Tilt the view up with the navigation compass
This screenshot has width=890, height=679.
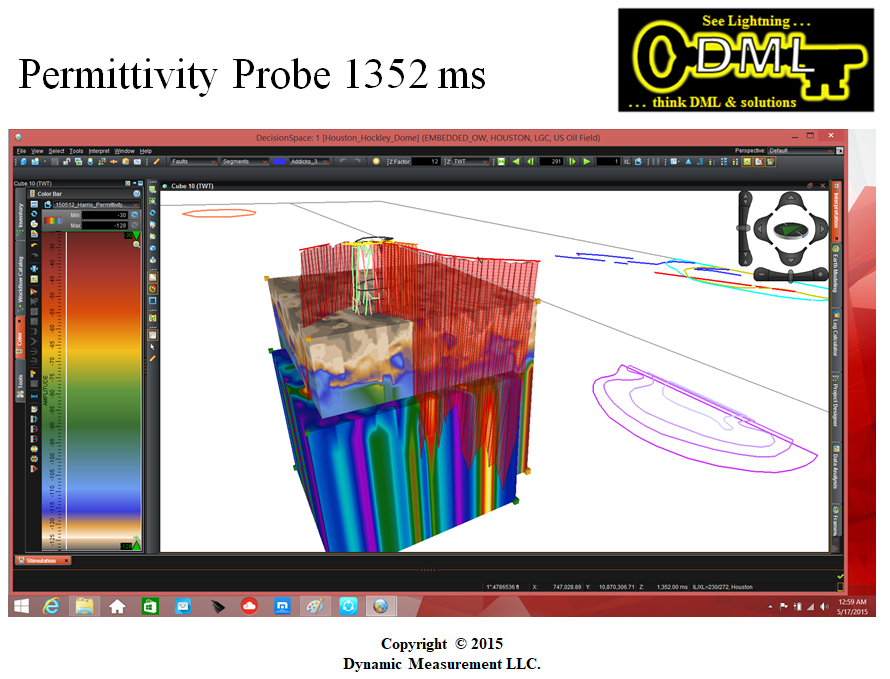click(790, 200)
